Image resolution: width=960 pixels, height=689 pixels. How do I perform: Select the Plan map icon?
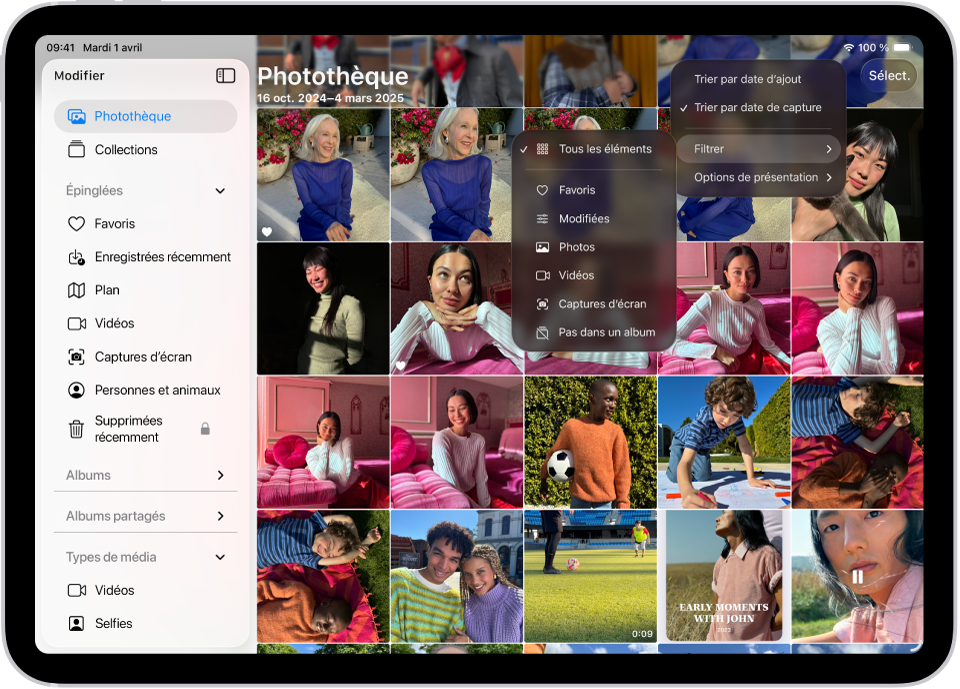click(76, 290)
